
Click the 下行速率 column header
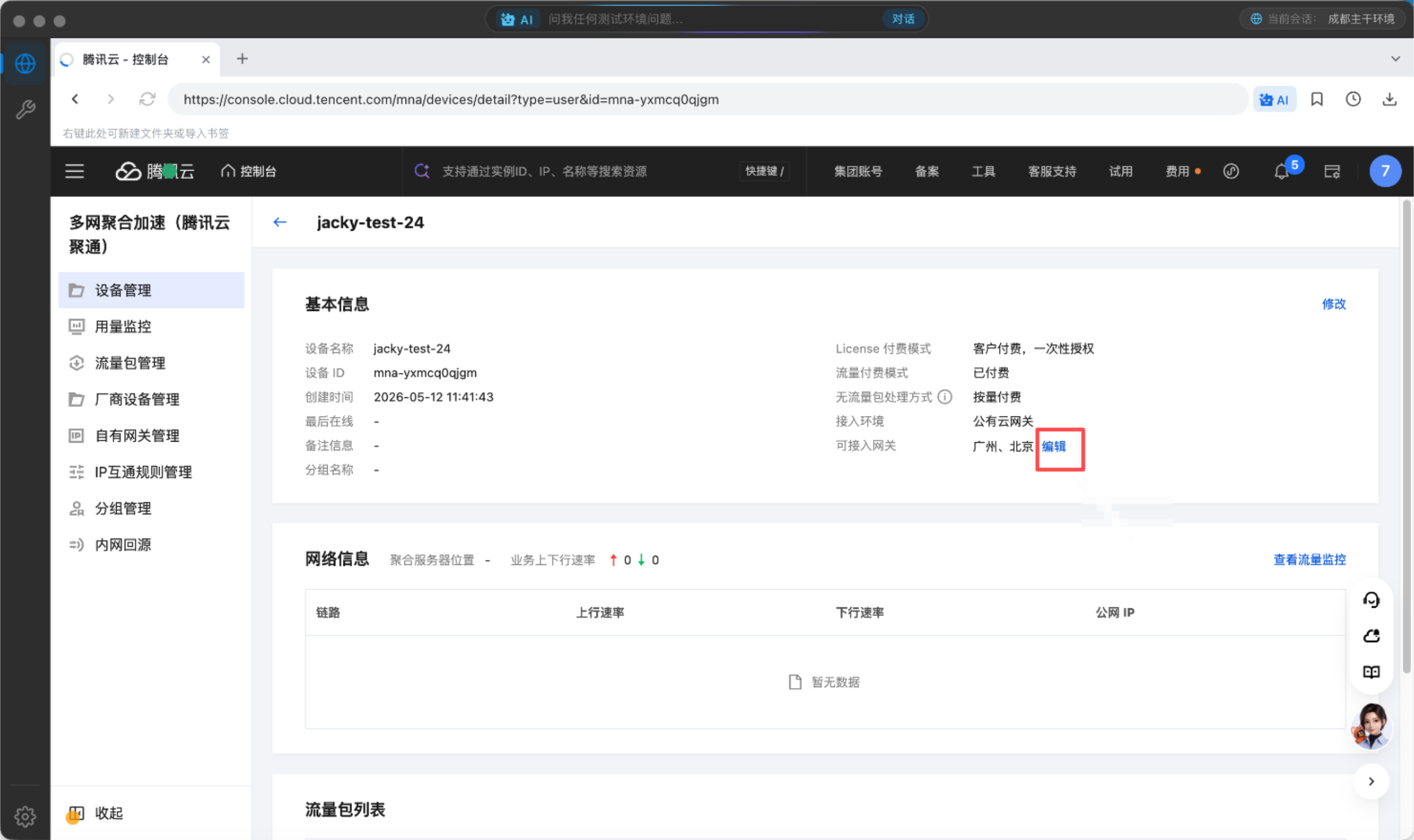tap(860, 612)
